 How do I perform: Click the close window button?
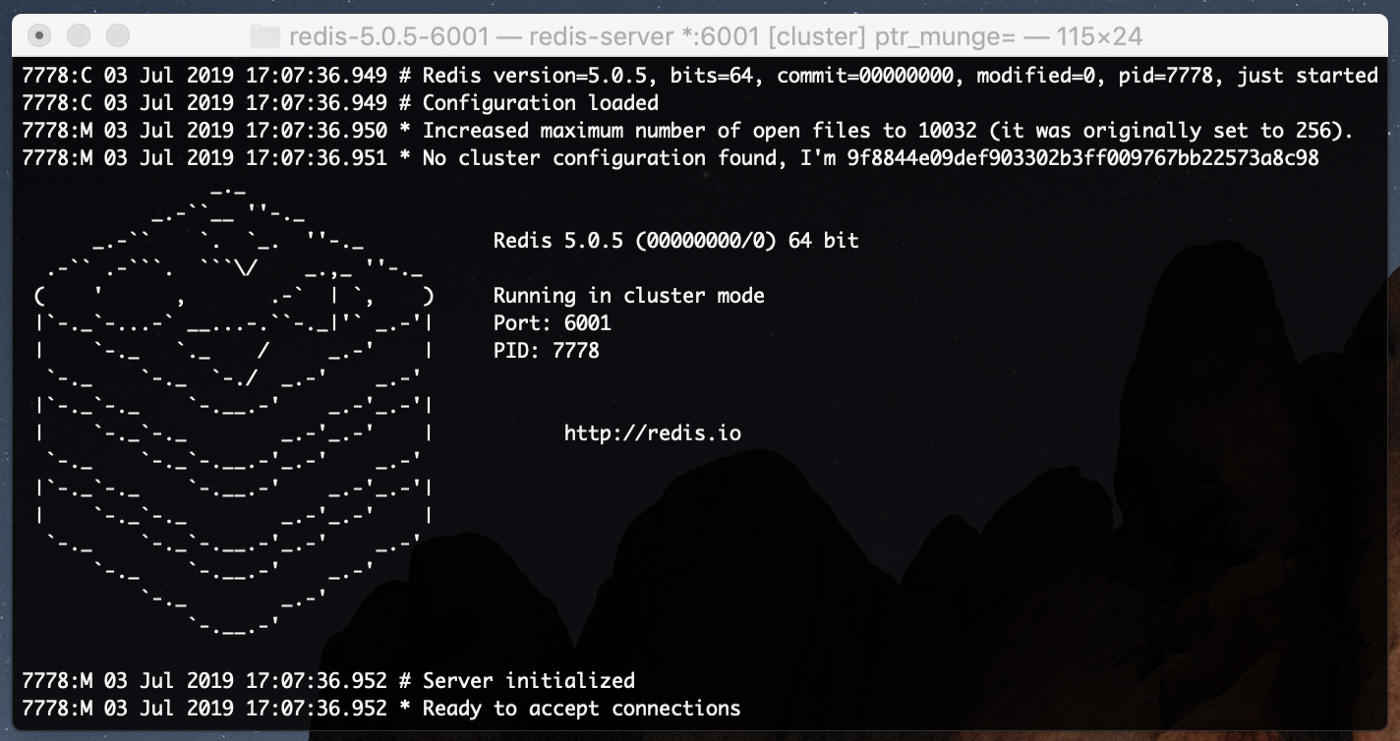tap(40, 36)
